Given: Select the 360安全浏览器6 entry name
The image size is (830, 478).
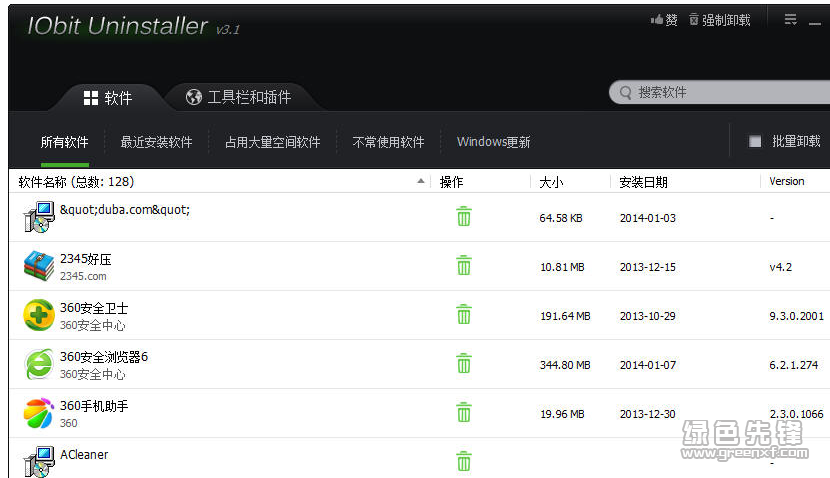Looking at the screenshot, I should pyautogui.click(x=104, y=357).
